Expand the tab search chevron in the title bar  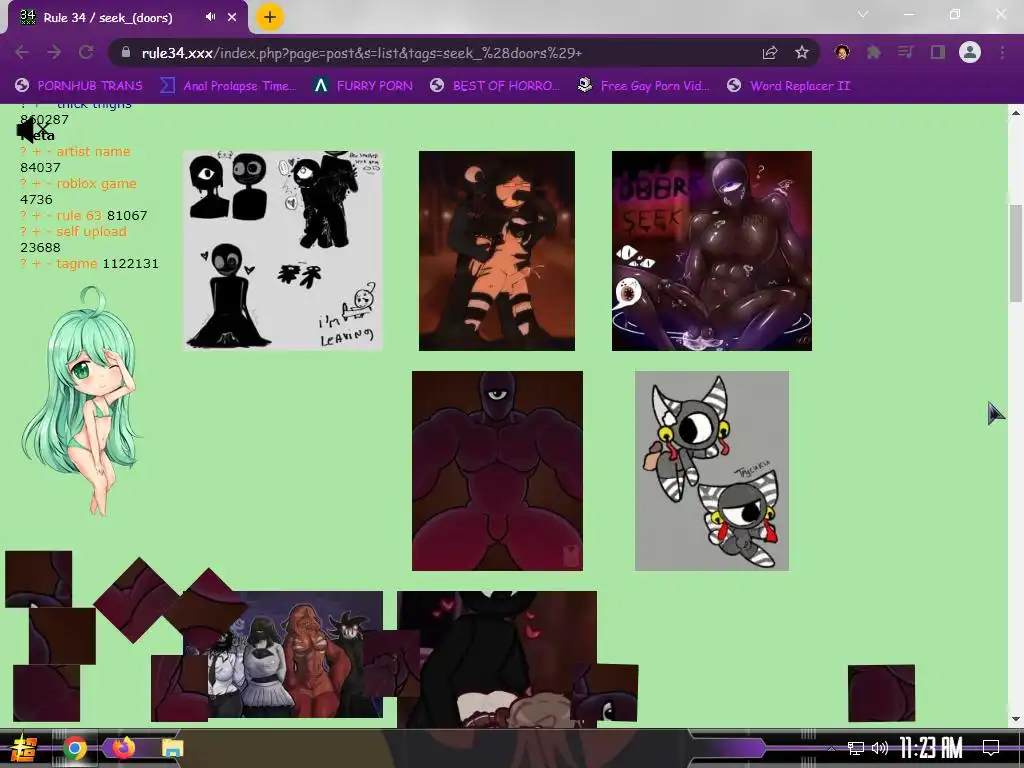tap(863, 14)
